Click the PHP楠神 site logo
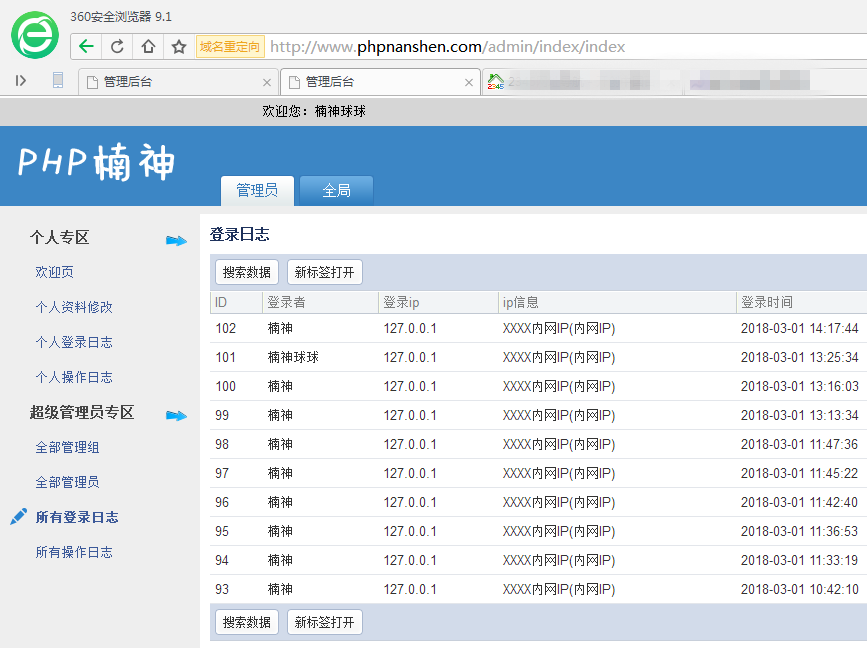The width and height of the screenshot is (867, 648). point(96,162)
